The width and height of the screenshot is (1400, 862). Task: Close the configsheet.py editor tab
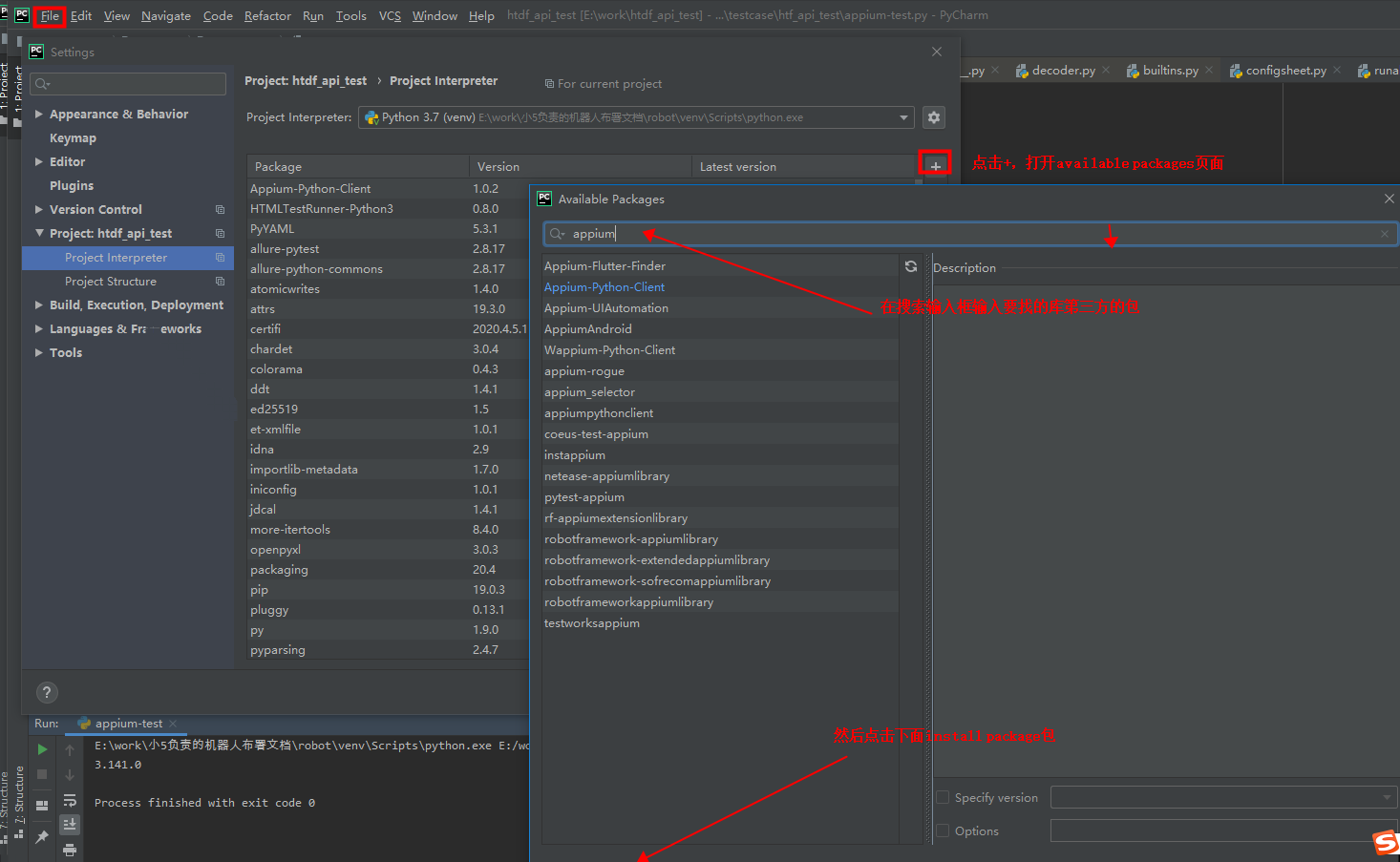1337,70
